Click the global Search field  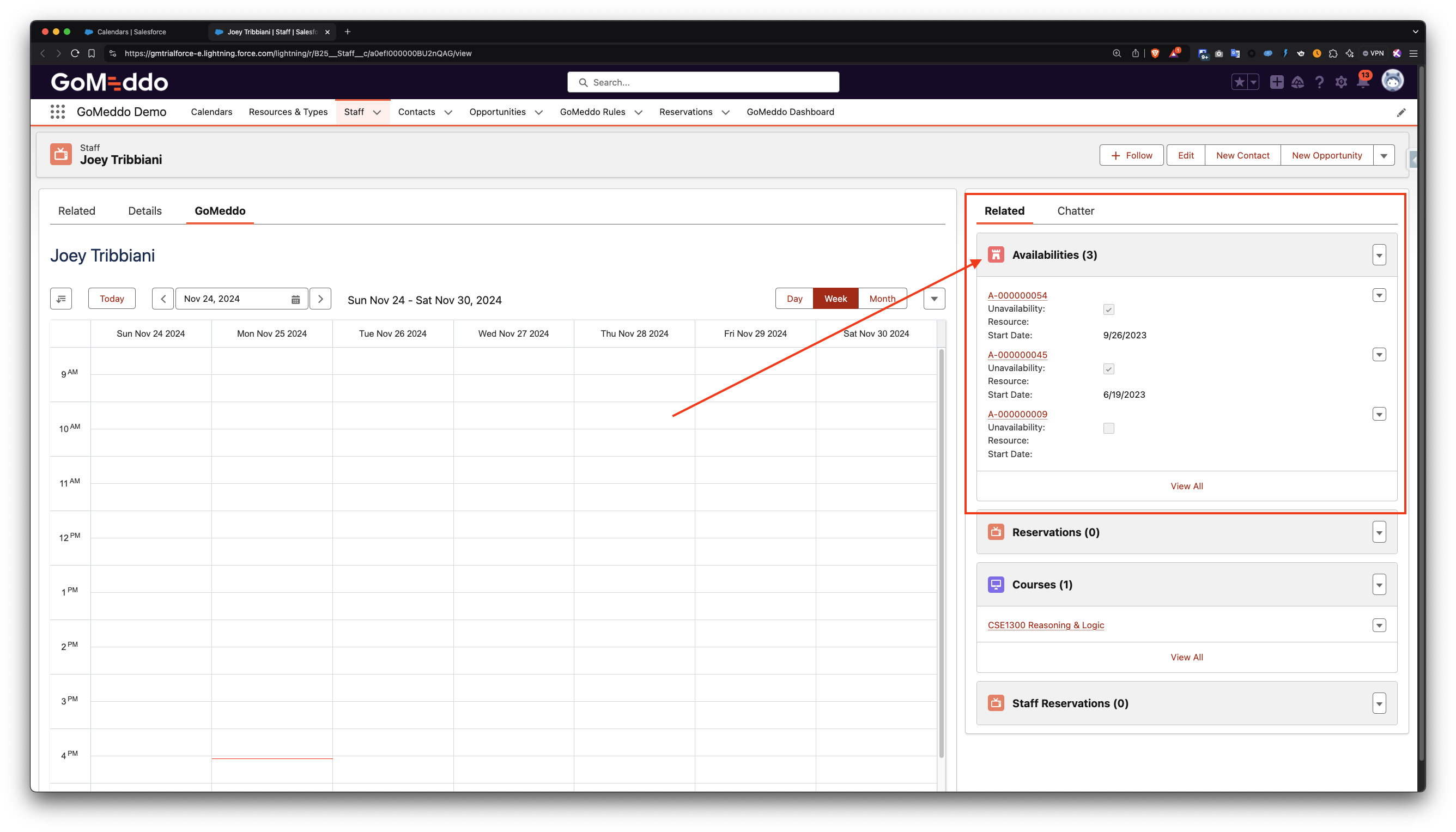pos(703,82)
